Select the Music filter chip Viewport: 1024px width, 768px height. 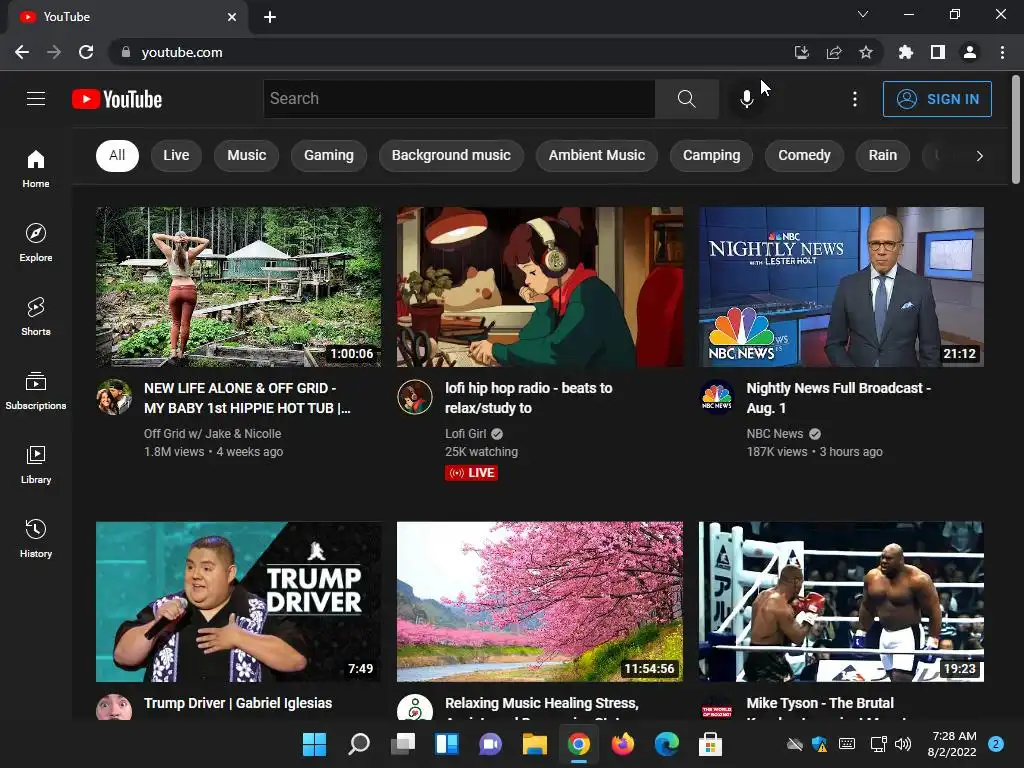point(246,155)
